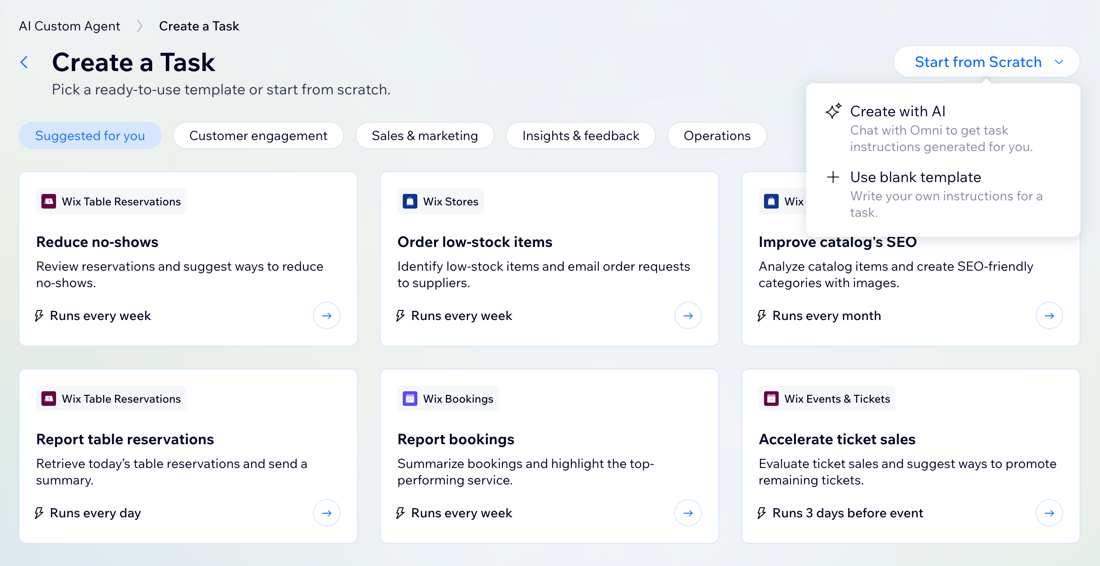The height and width of the screenshot is (566, 1100).
Task: Click the back arrow beside Create a Task
Action: pos(25,62)
